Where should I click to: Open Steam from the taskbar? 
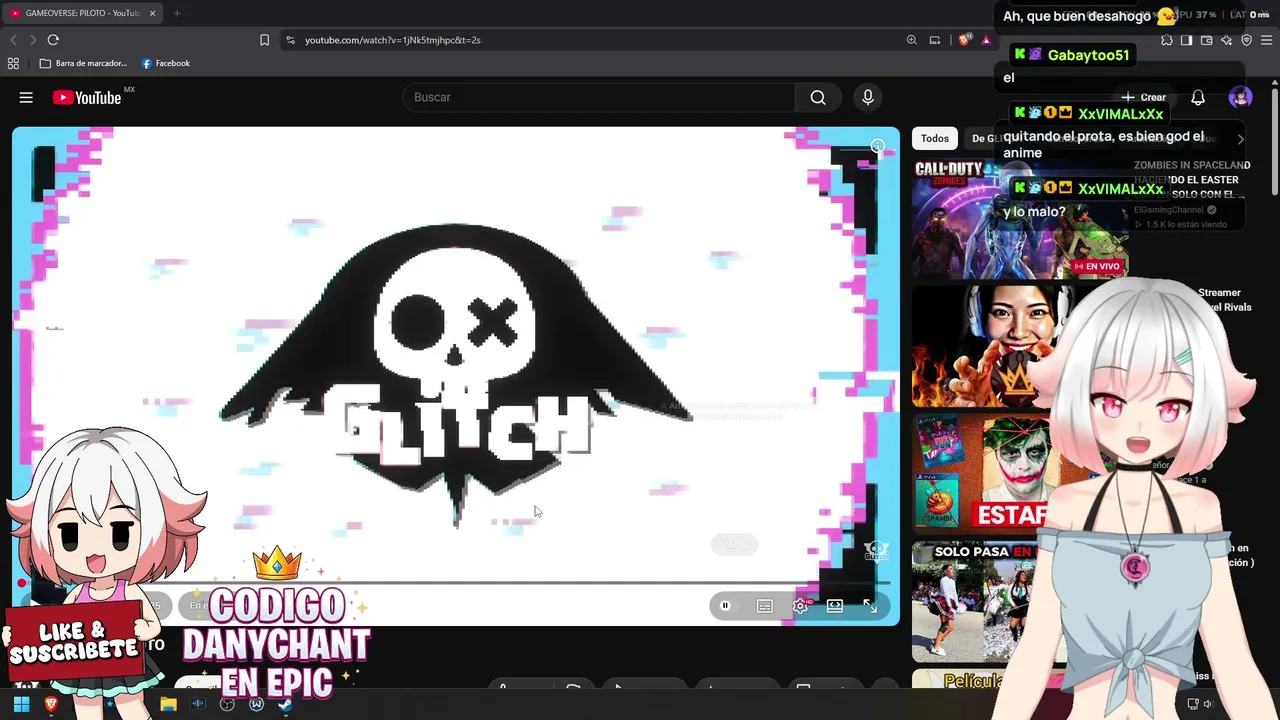coord(285,704)
